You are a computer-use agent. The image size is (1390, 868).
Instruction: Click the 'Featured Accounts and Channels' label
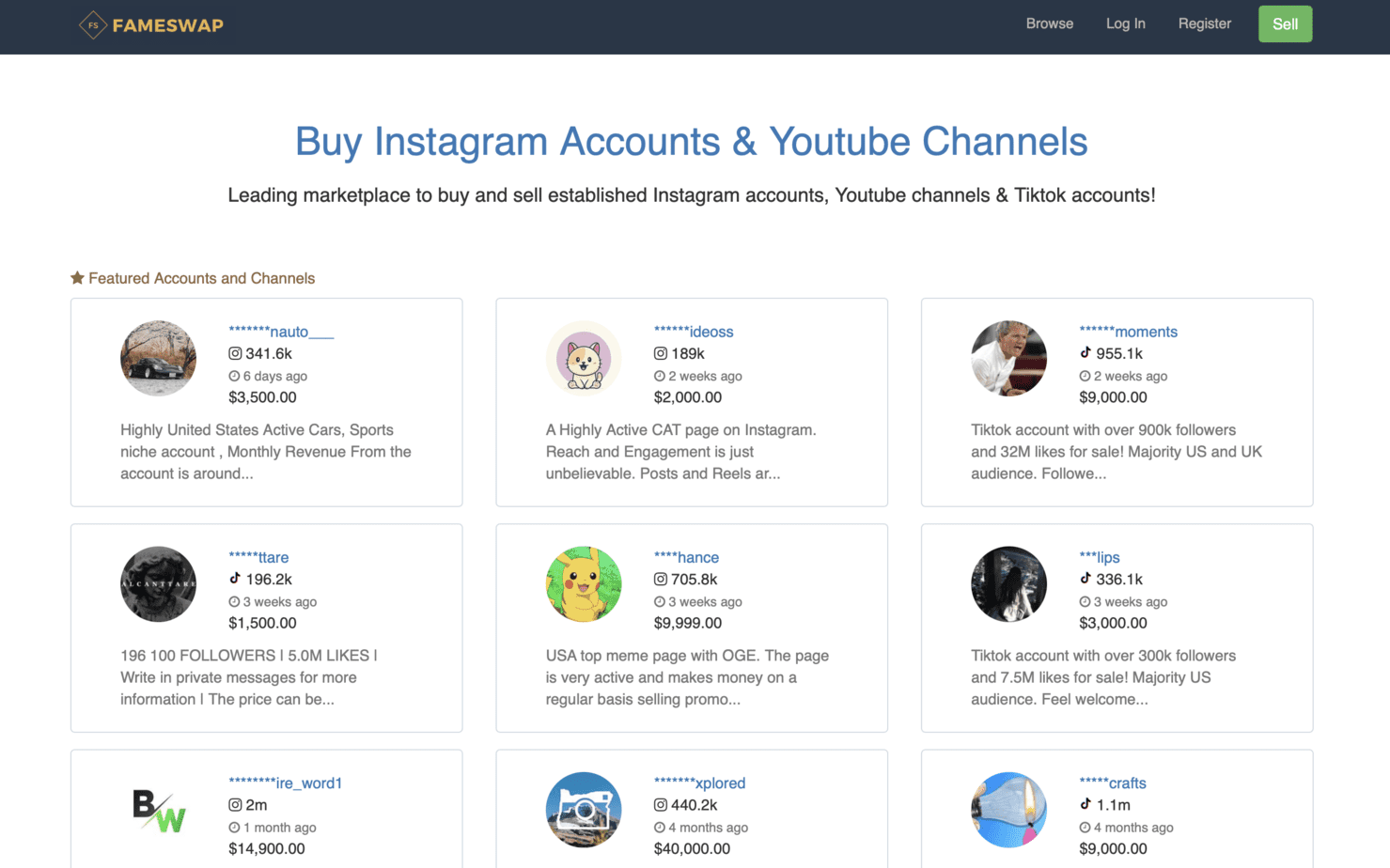point(201,278)
